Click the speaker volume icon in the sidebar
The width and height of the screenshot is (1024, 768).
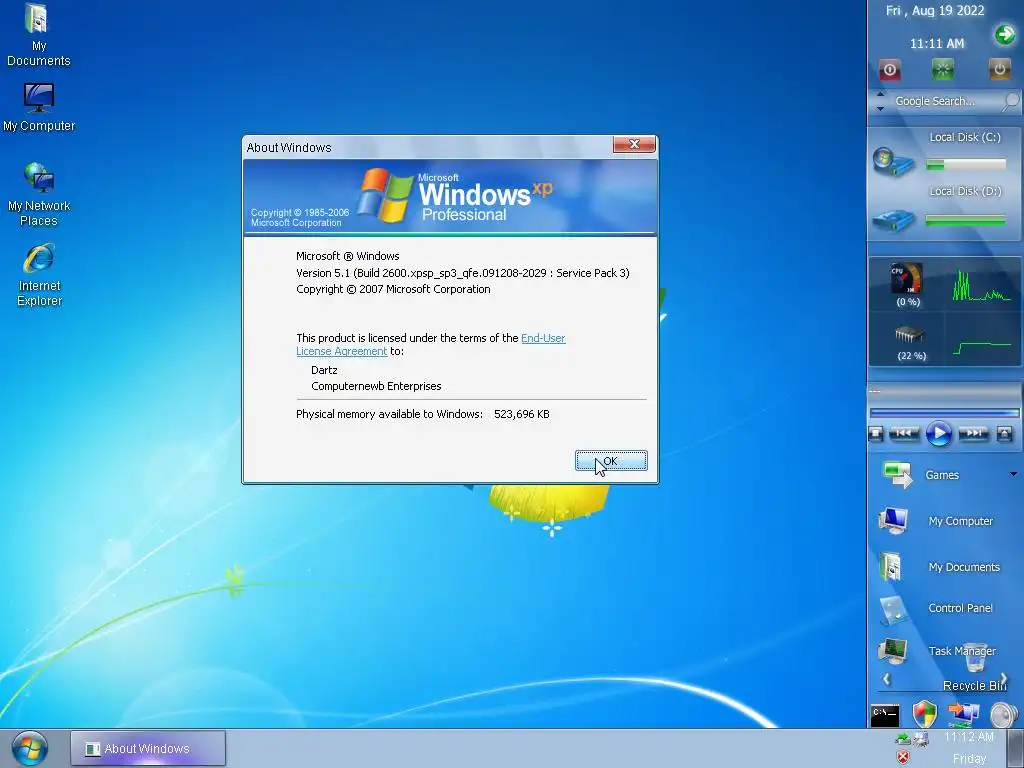point(1004,714)
